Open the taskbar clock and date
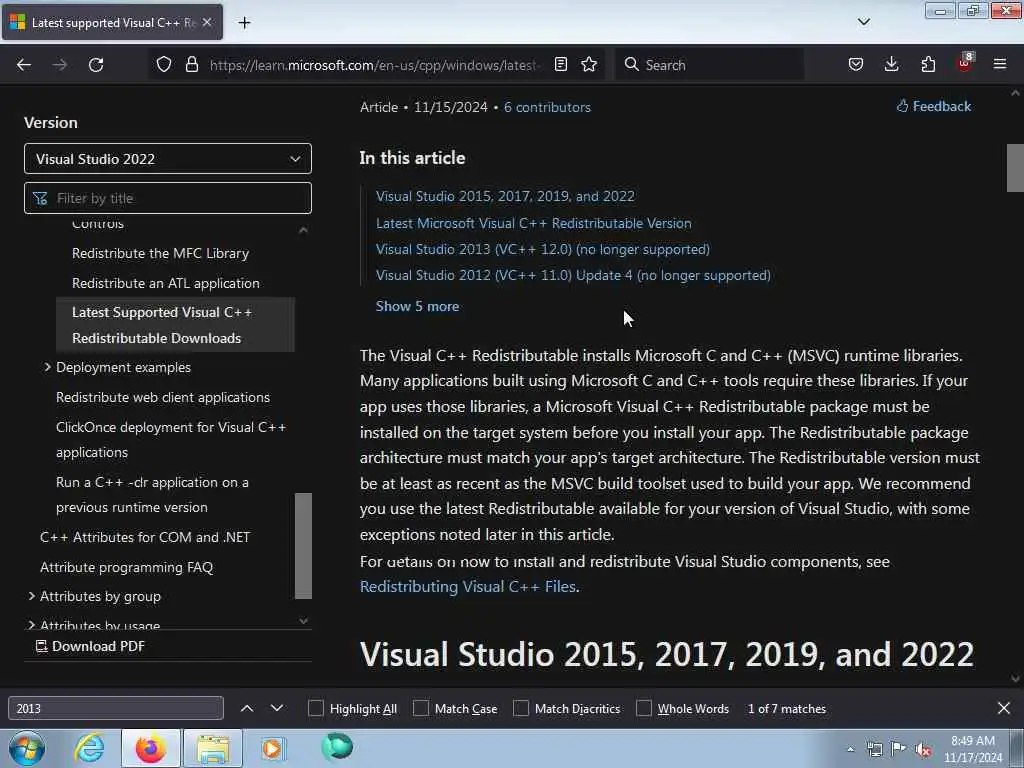 pyautogui.click(x=973, y=749)
